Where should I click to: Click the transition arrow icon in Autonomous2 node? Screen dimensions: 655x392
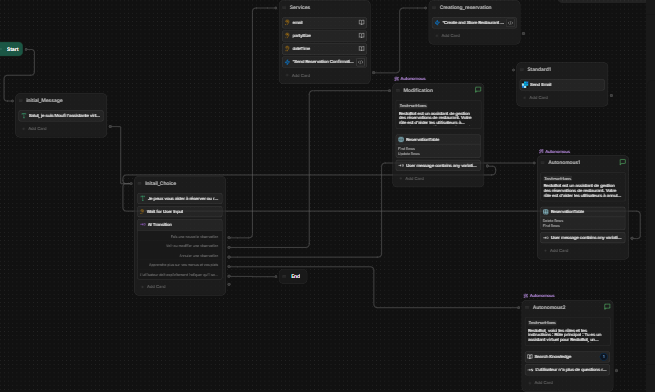[530, 370]
